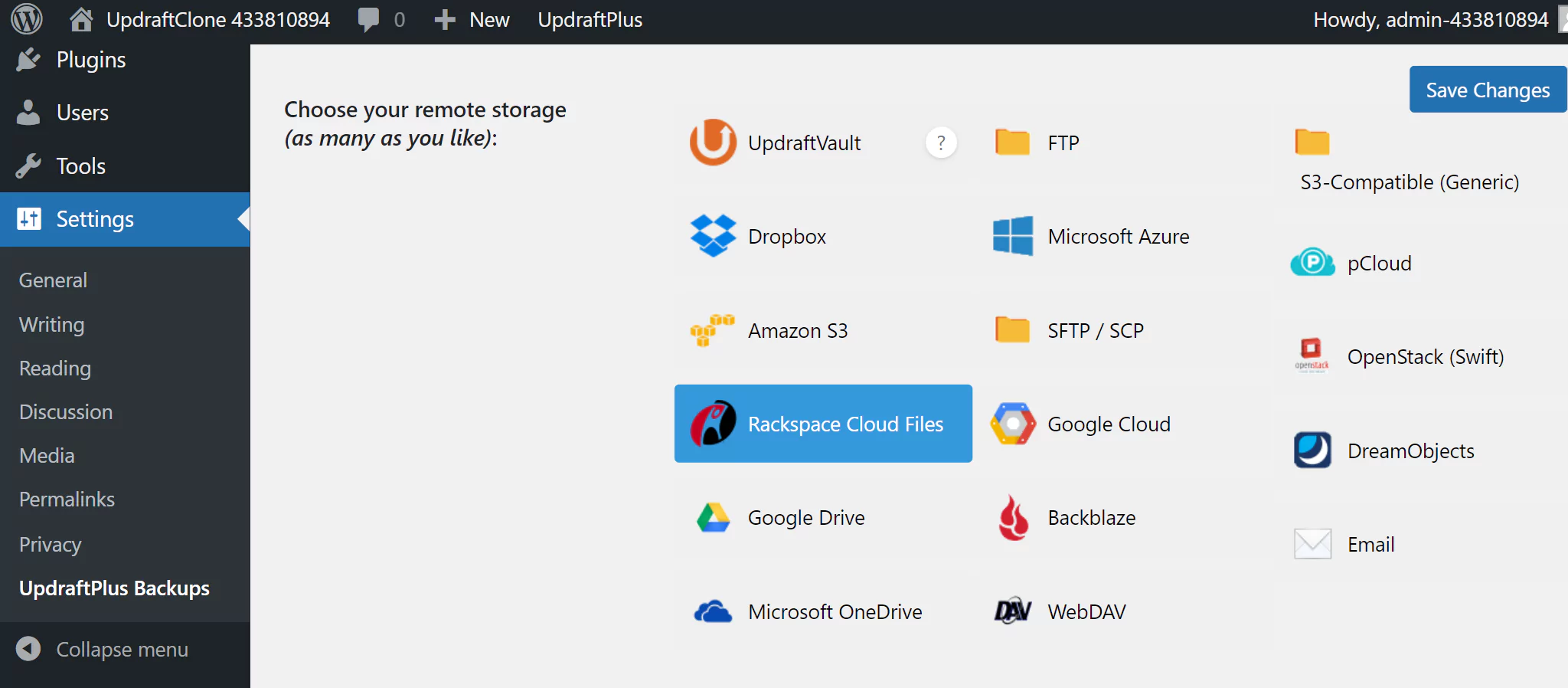Viewport: 1568px width, 688px height.
Task: Select the Amazon S3 cubes icon
Action: click(712, 330)
